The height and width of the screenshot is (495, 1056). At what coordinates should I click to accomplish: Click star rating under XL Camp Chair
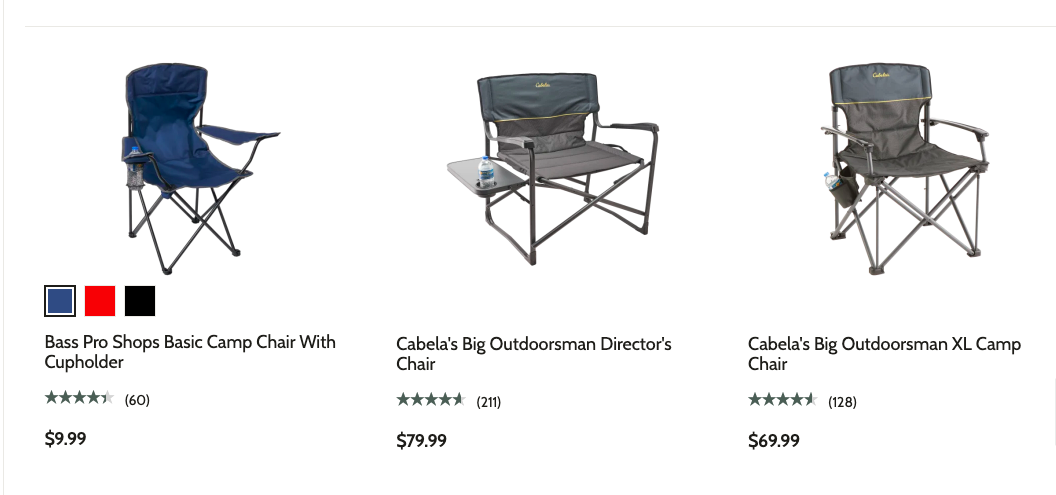[783, 400]
